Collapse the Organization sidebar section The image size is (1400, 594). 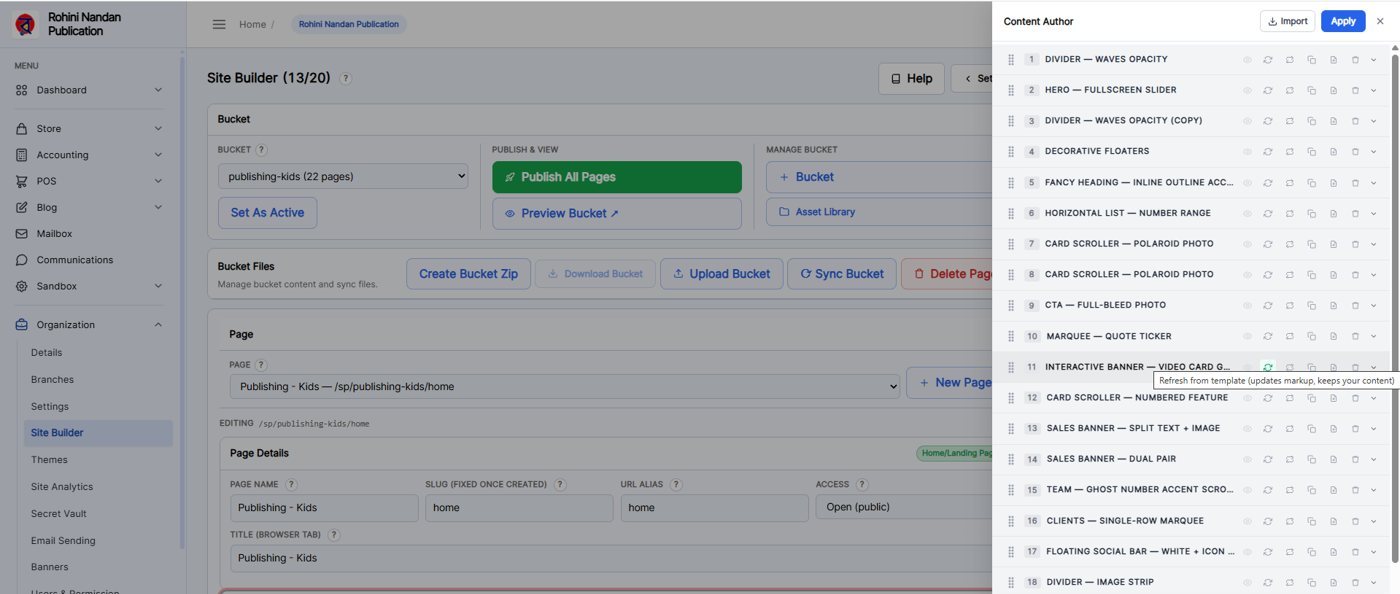[x=158, y=325]
